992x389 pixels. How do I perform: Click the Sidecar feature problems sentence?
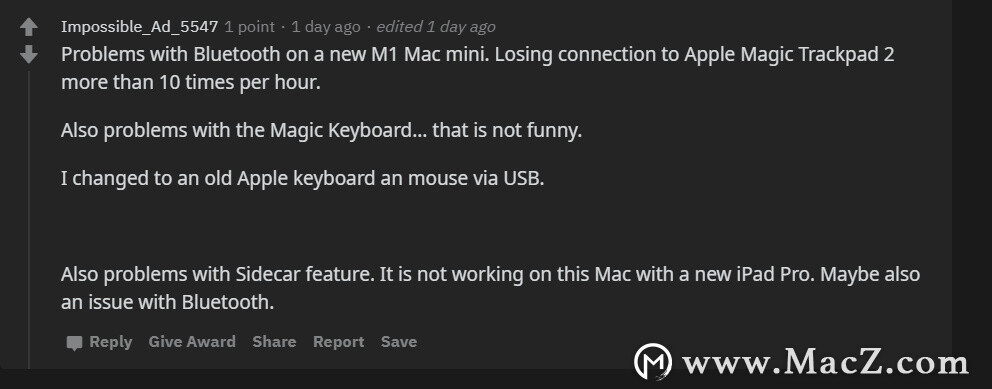click(x=490, y=288)
